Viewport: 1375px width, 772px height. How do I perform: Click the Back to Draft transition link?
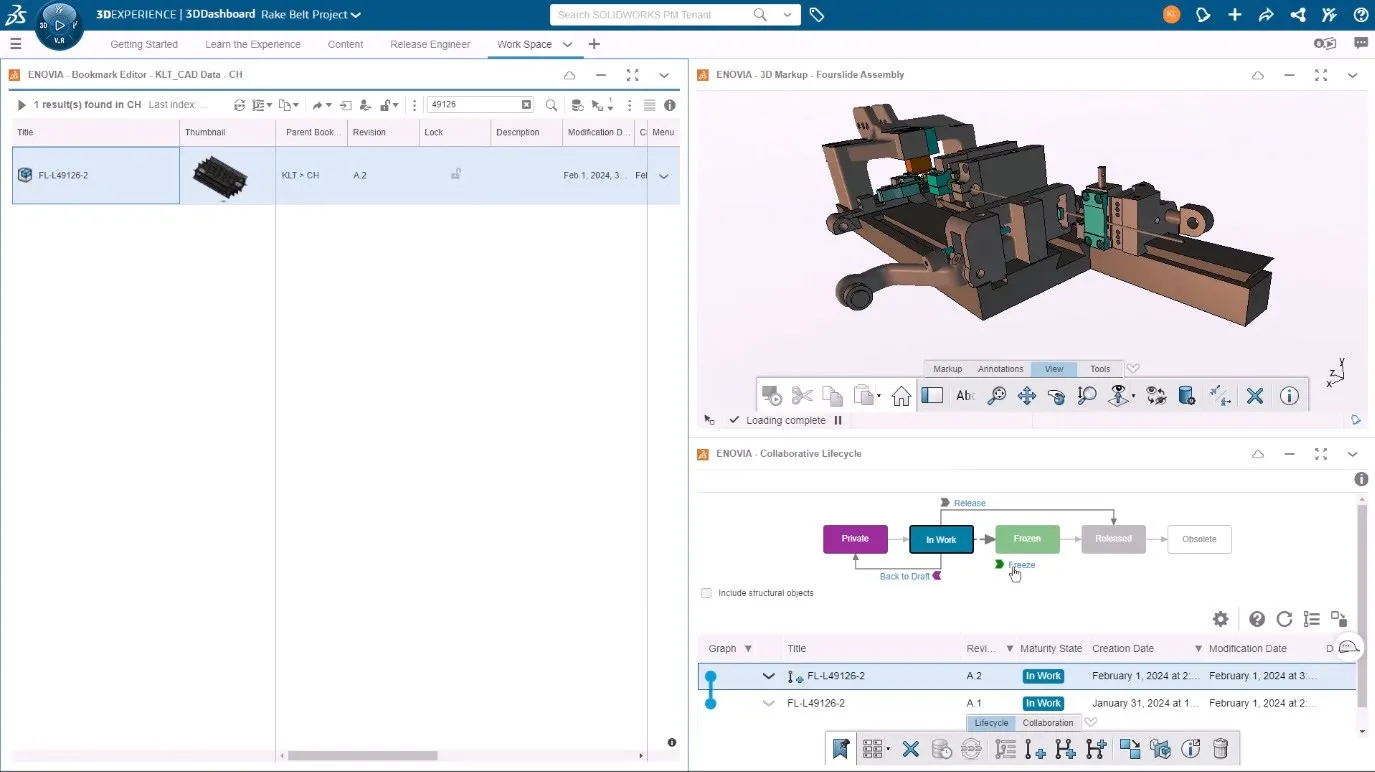904,576
